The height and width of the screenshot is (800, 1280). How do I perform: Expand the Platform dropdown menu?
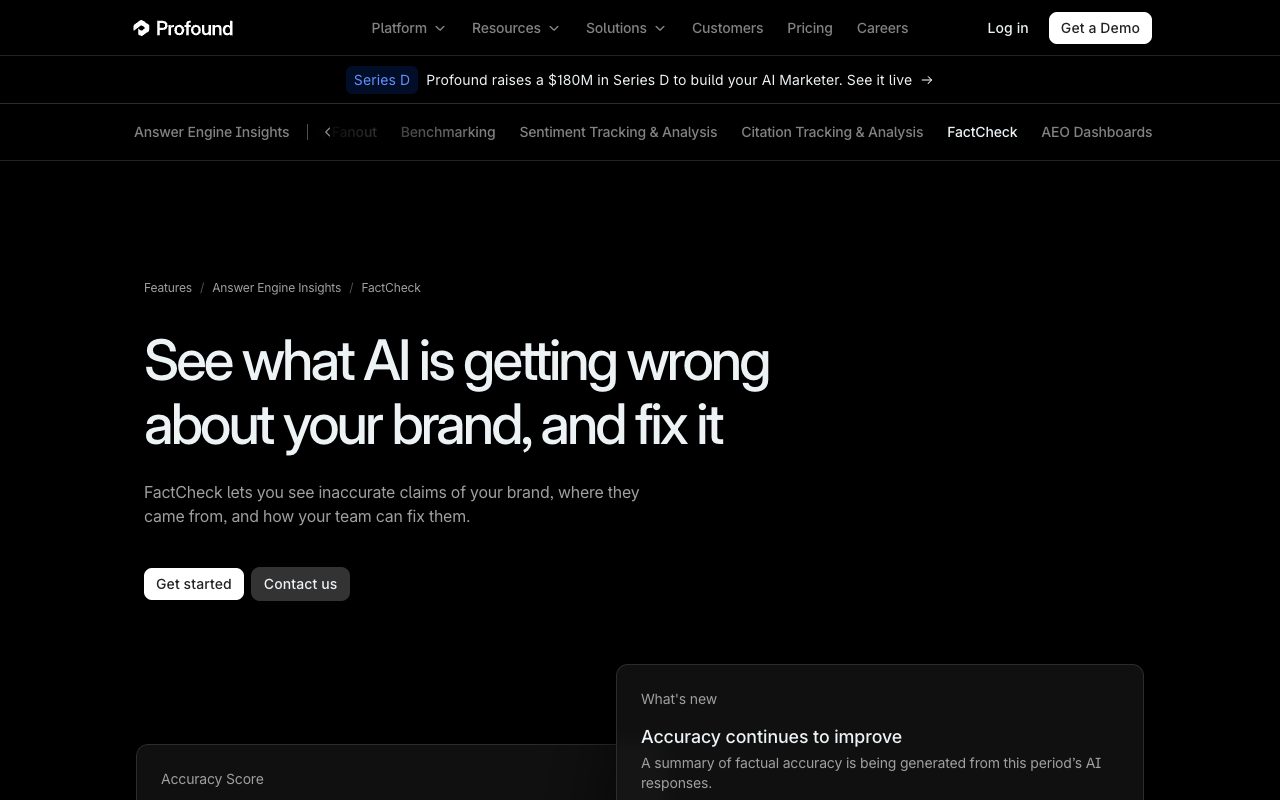pyautogui.click(x=408, y=28)
